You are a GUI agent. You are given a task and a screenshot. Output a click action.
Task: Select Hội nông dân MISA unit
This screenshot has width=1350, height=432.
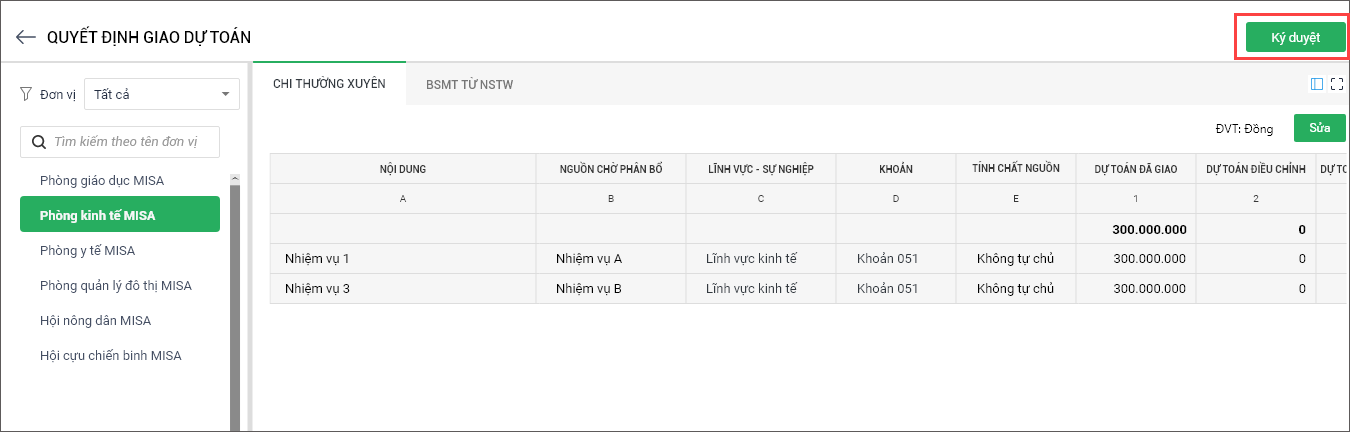point(96,320)
